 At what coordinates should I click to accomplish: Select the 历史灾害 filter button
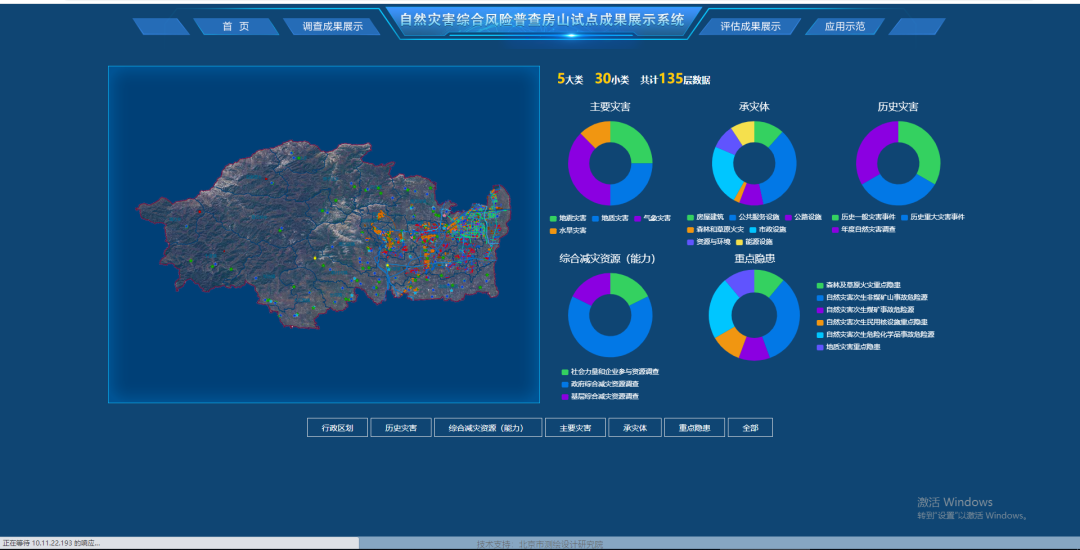click(x=401, y=428)
